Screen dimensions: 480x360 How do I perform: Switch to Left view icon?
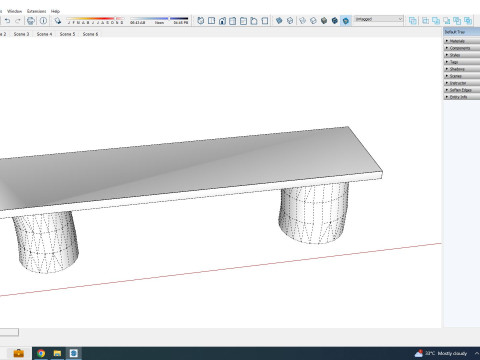pos(254,21)
